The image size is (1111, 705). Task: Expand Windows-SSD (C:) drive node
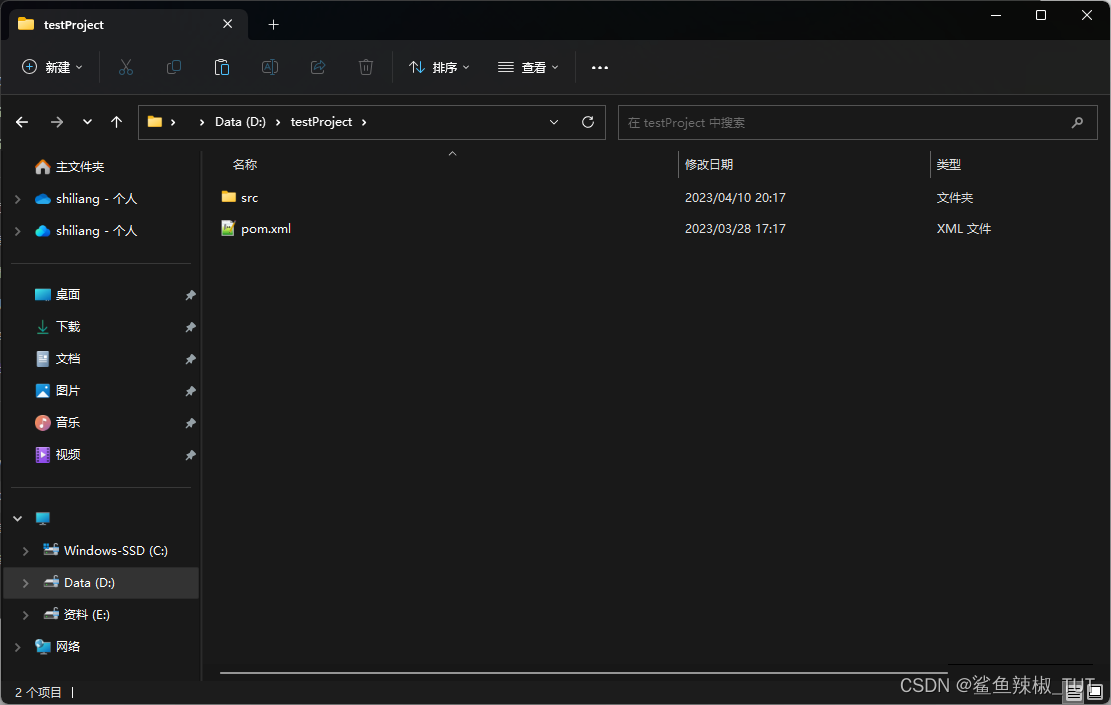pyautogui.click(x=26, y=551)
